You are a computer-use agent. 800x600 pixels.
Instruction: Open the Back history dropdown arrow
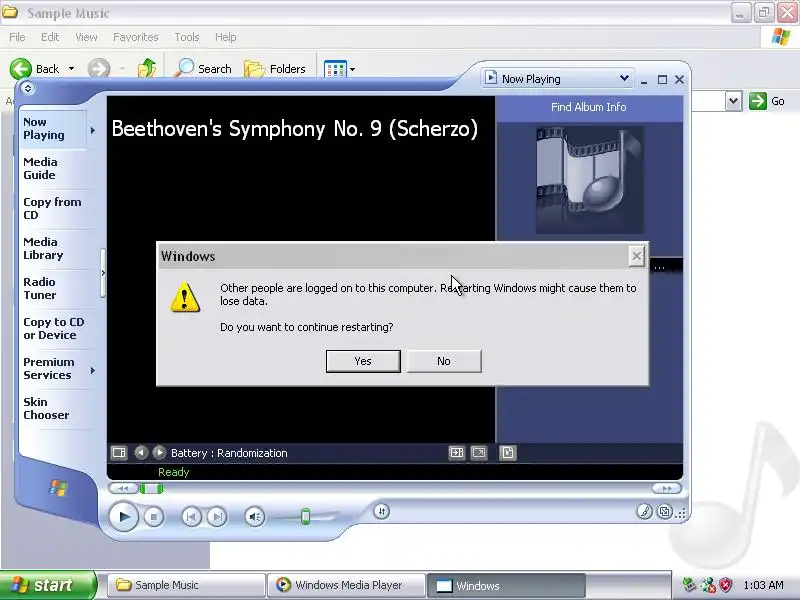71,68
